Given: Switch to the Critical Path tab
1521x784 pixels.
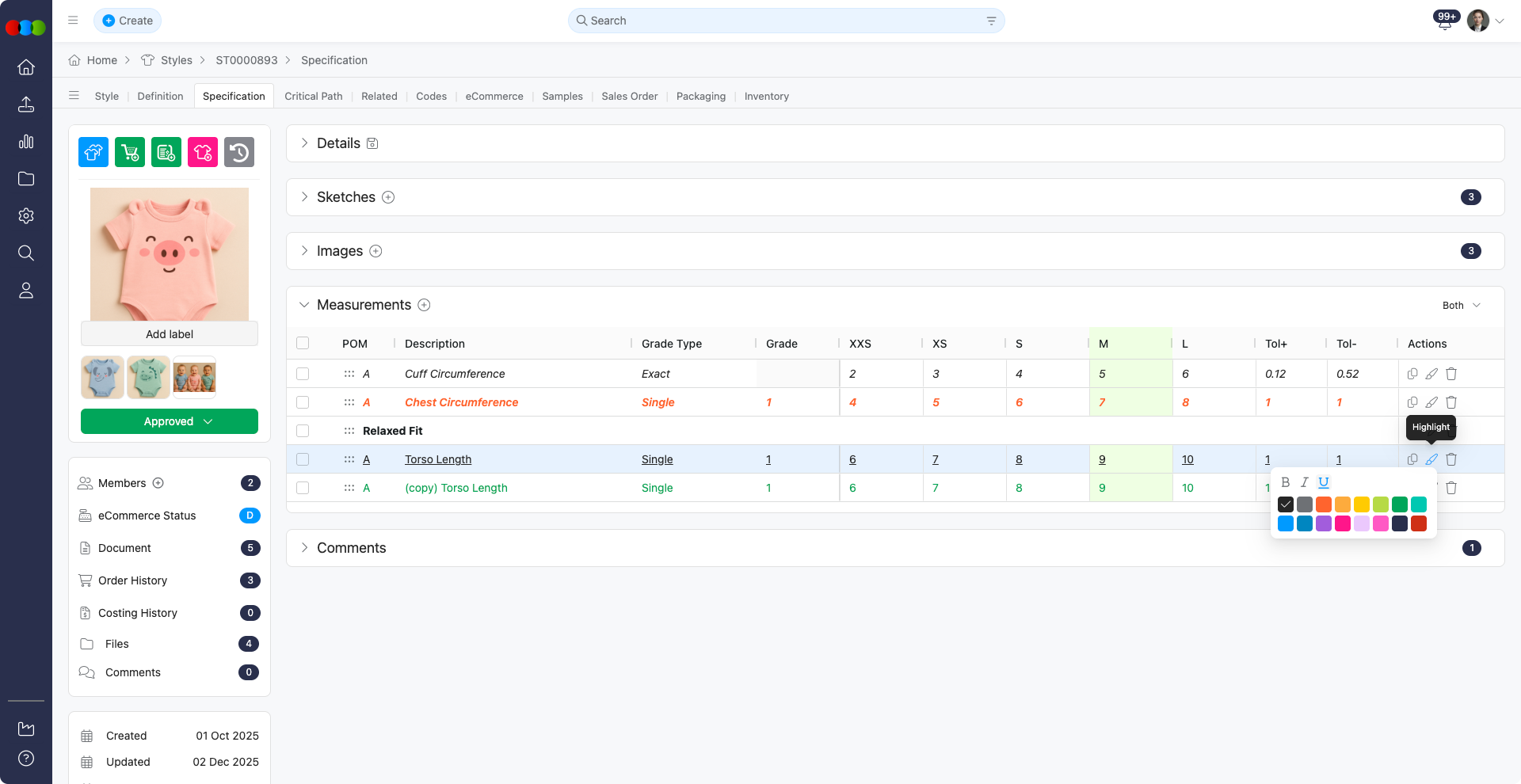Looking at the screenshot, I should (x=314, y=97).
